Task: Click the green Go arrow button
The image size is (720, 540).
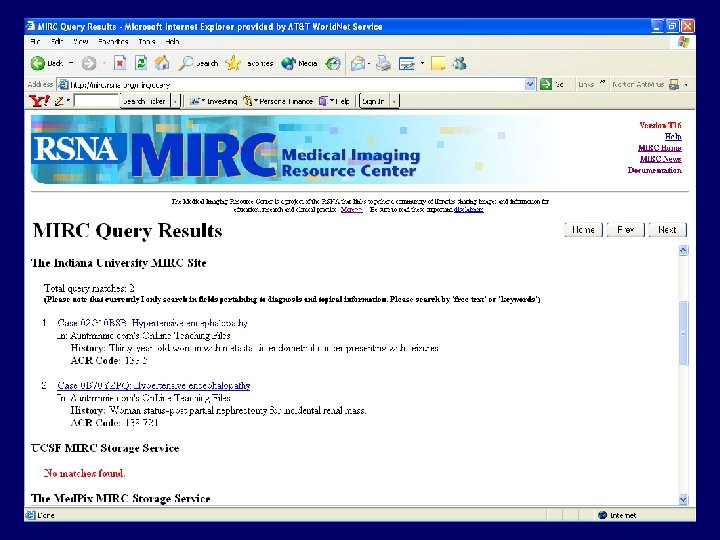Action: 546,84
